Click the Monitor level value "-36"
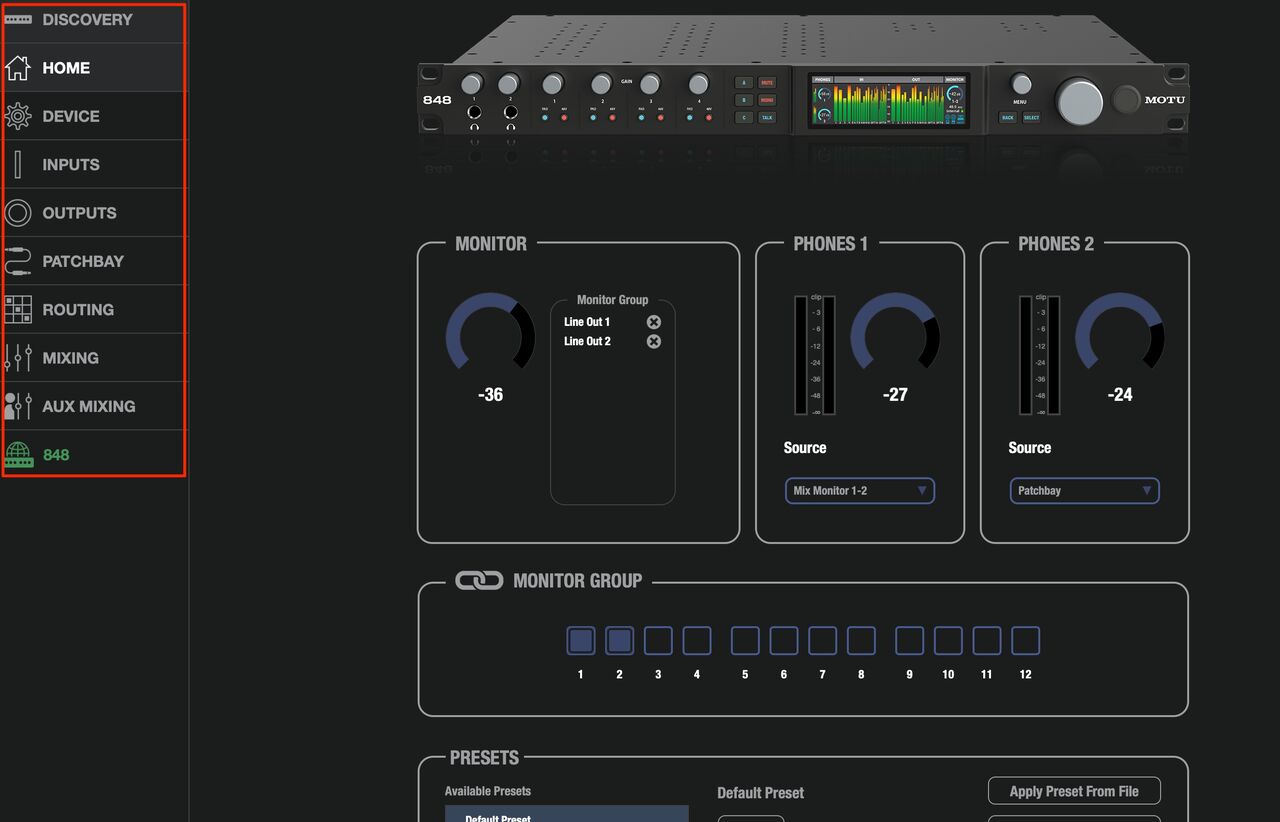This screenshot has height=822, width=1280. [490, 395]
